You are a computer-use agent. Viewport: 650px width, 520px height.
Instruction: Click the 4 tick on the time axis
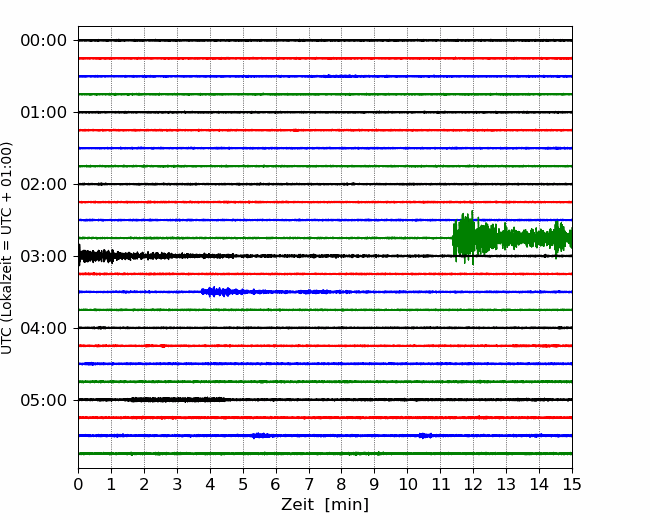(210, 484)
